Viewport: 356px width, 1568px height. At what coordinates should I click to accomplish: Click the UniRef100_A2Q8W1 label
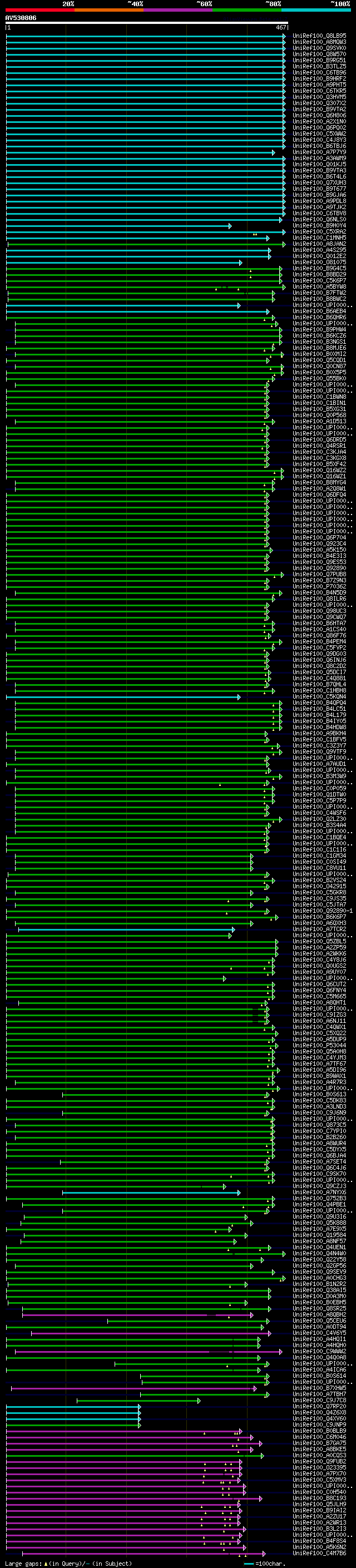(x=319, y=489)
